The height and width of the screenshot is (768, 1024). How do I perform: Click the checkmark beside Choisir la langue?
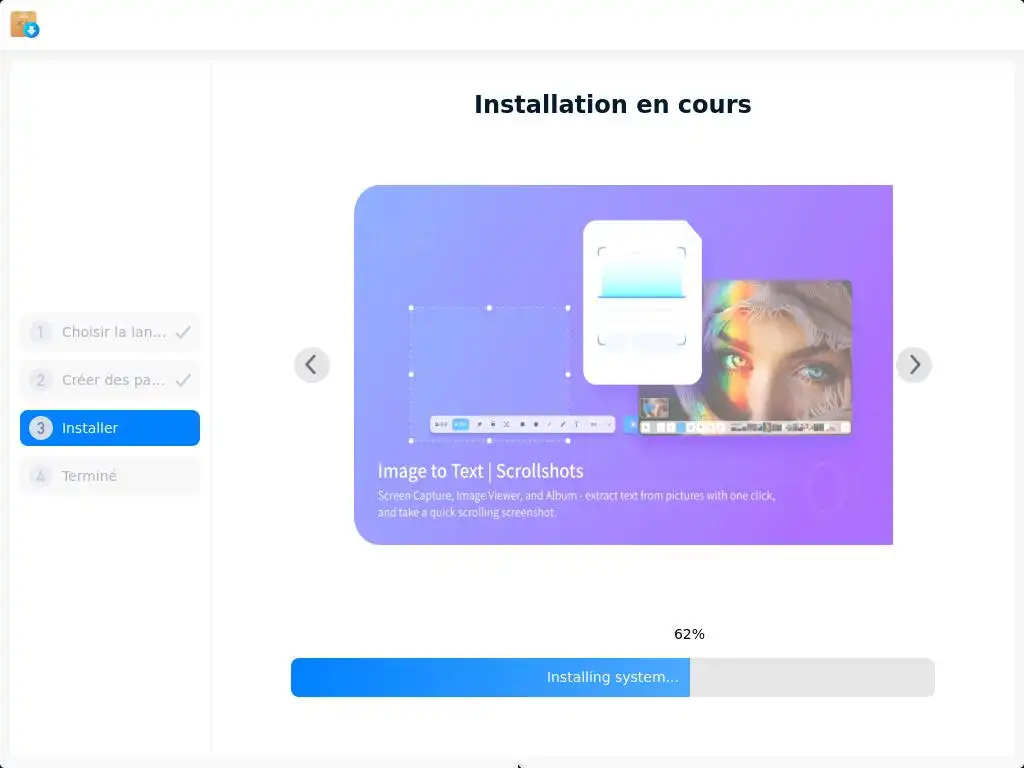[184, 332]
